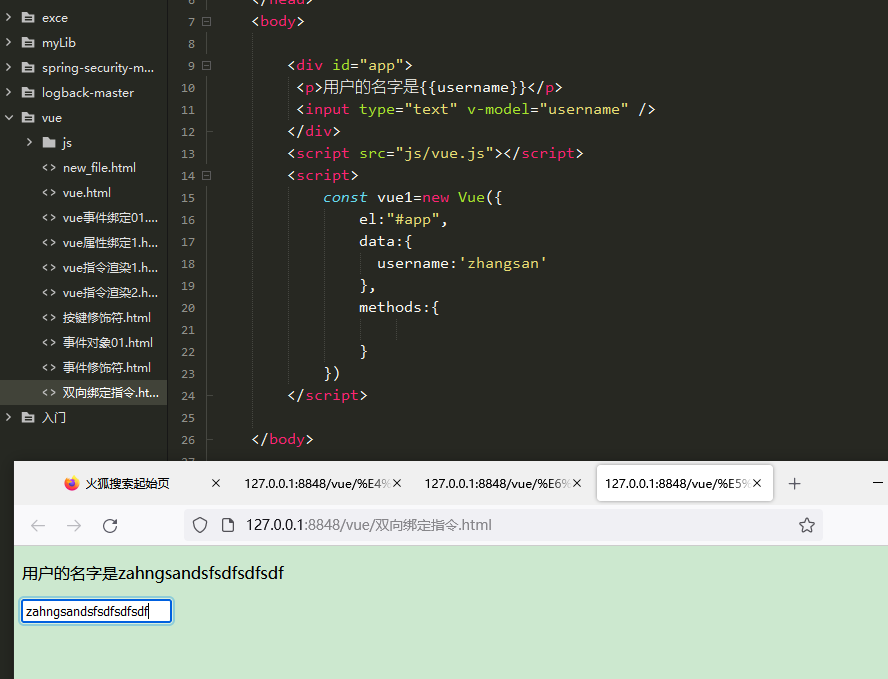This screenshot has width=888, height=679.
Task: Switch to 127.0.0.1:8848/vue/%E6 tab
Action: tap(497, 484)
